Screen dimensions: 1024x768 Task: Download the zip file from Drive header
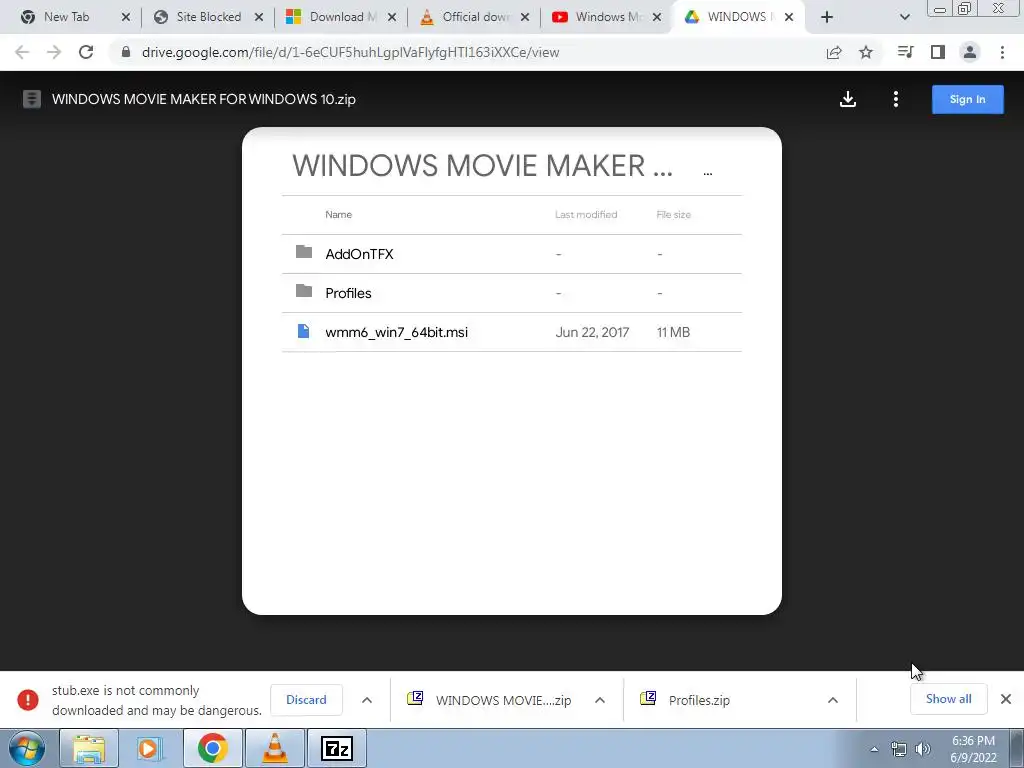848,99
